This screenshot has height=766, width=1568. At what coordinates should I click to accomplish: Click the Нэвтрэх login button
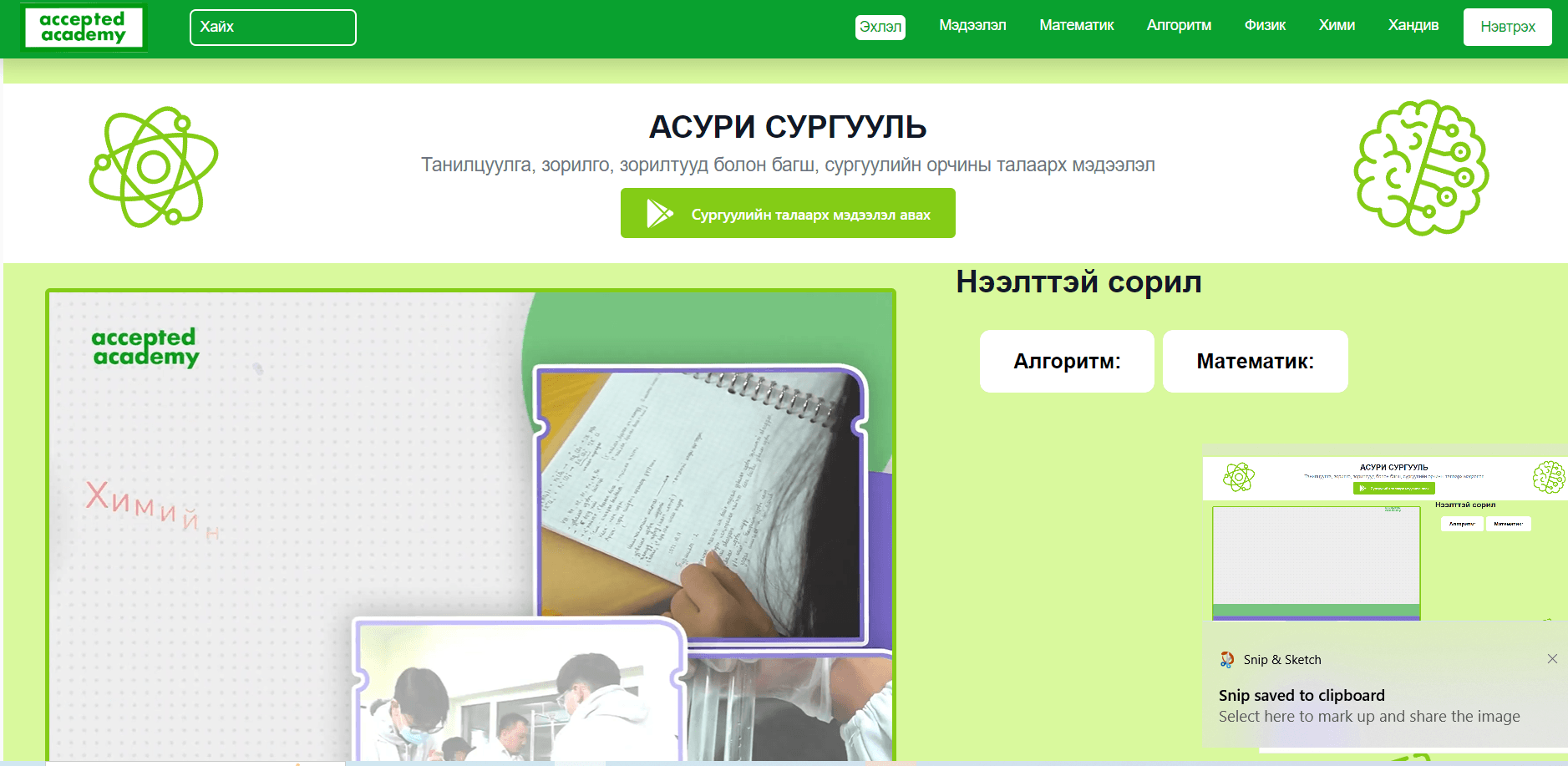1508,27
